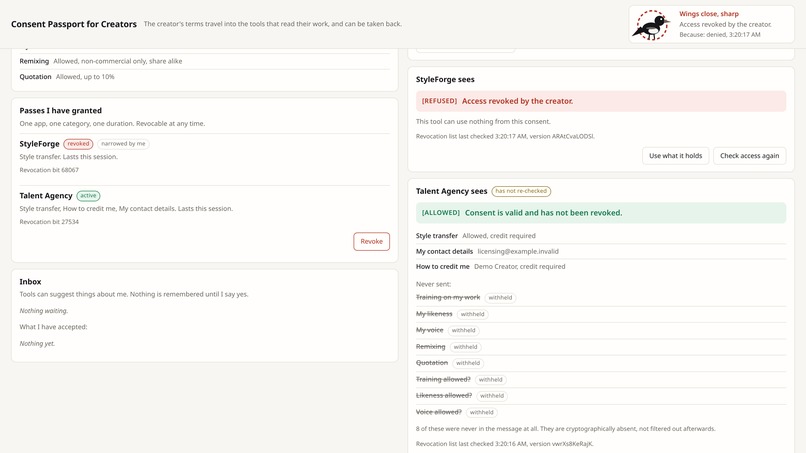The image size is (806, 453).
Task: Click withheld badge beside My likeness
Action: click(472, 314)
